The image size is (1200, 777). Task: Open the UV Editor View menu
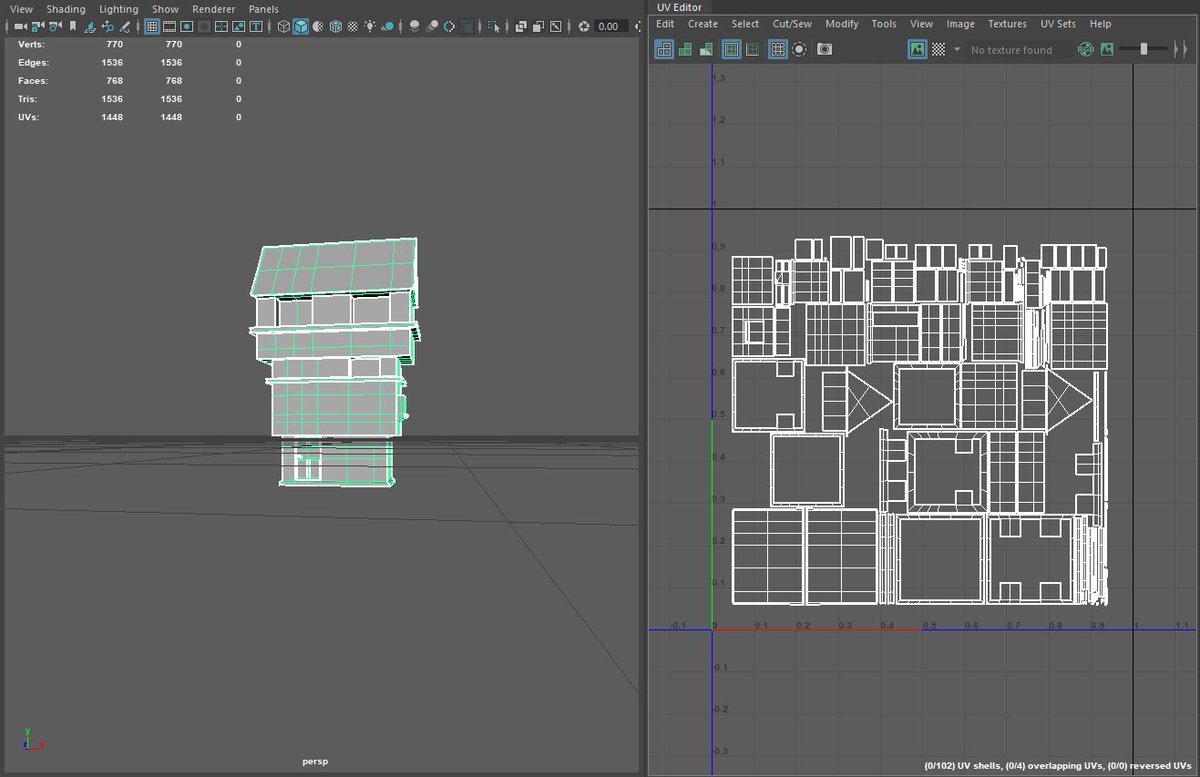[922, 24]
